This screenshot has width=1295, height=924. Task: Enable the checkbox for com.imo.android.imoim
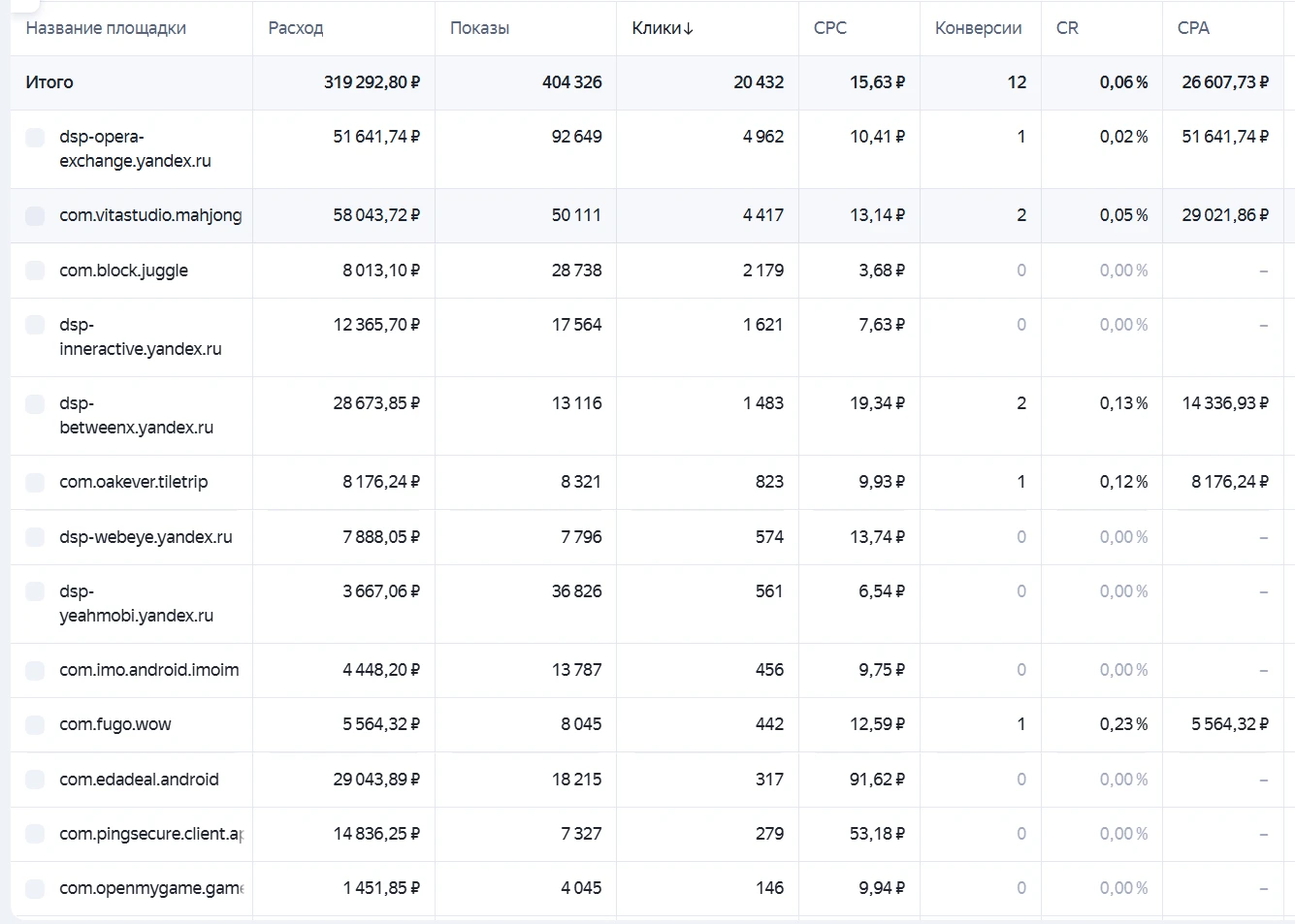tap(35, 671)
